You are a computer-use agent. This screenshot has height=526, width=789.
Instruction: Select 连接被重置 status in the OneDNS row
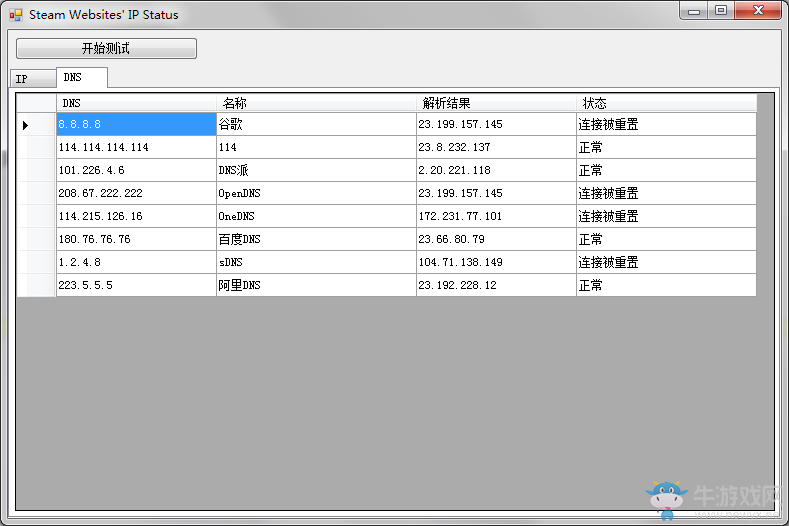tap(667, 216)
